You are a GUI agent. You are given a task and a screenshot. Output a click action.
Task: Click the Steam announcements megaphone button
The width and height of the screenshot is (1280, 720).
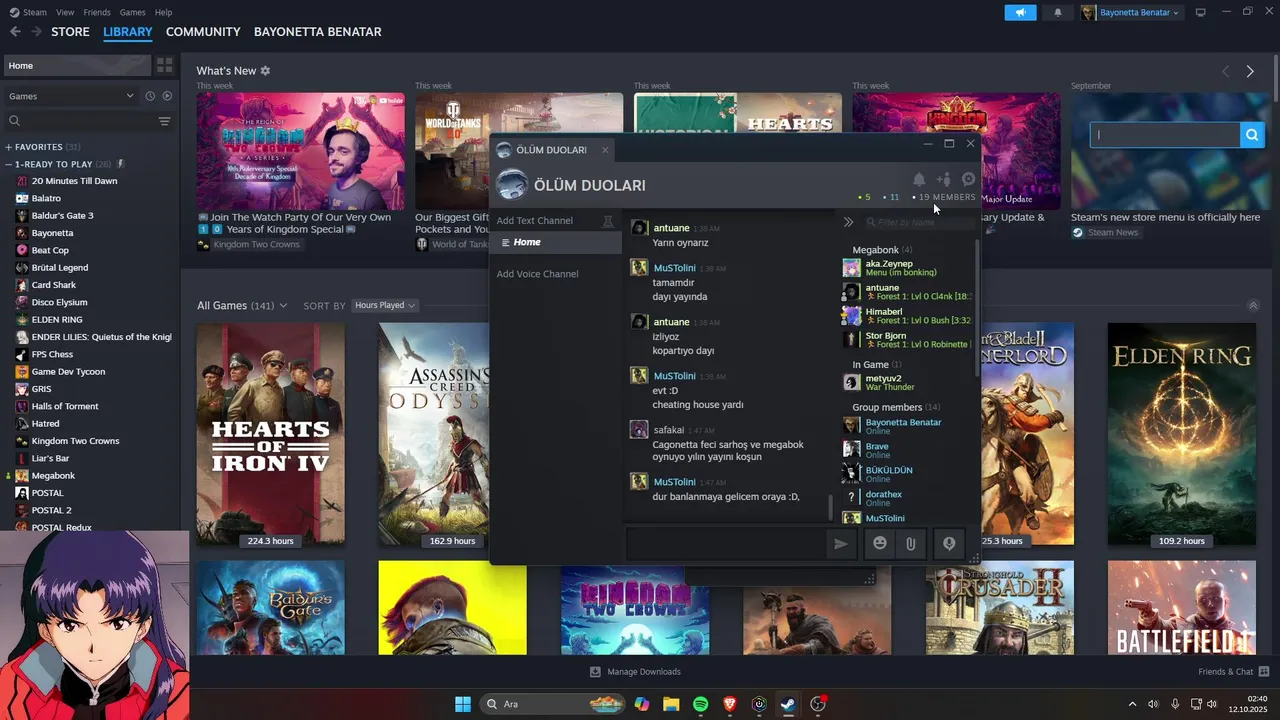[1020, 12]
